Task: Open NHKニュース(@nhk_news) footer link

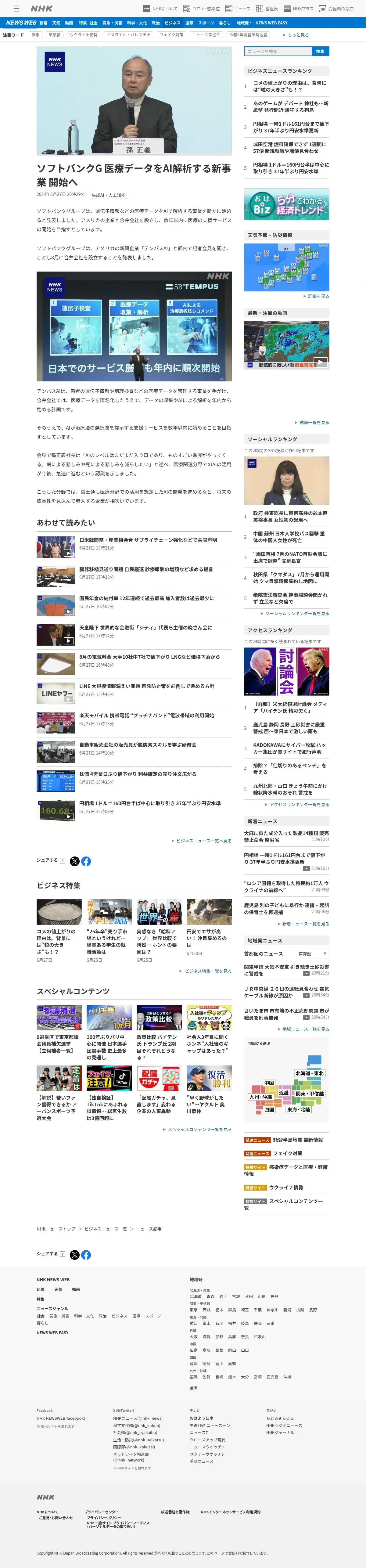Action: click(137, 1418)
